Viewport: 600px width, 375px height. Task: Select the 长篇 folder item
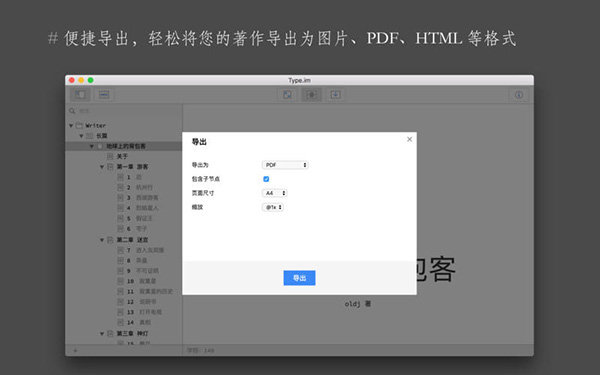point(102,136)
